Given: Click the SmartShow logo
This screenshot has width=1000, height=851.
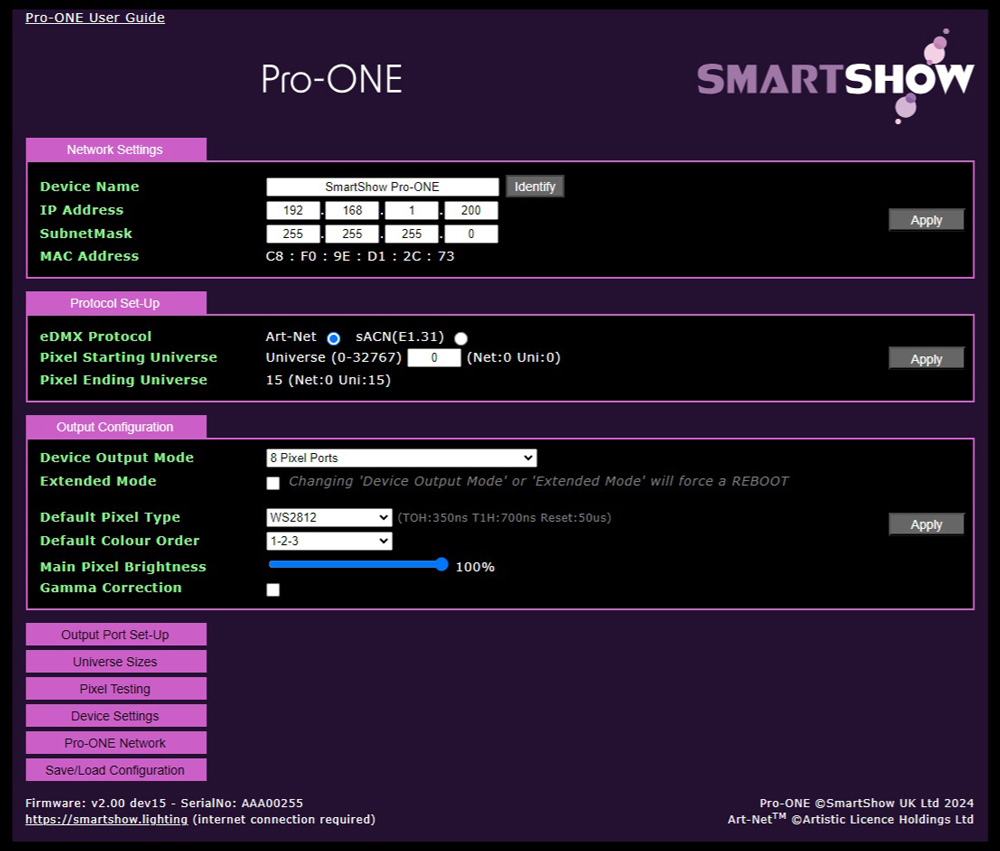Looking at the screenshot, I should click(835, 78).
